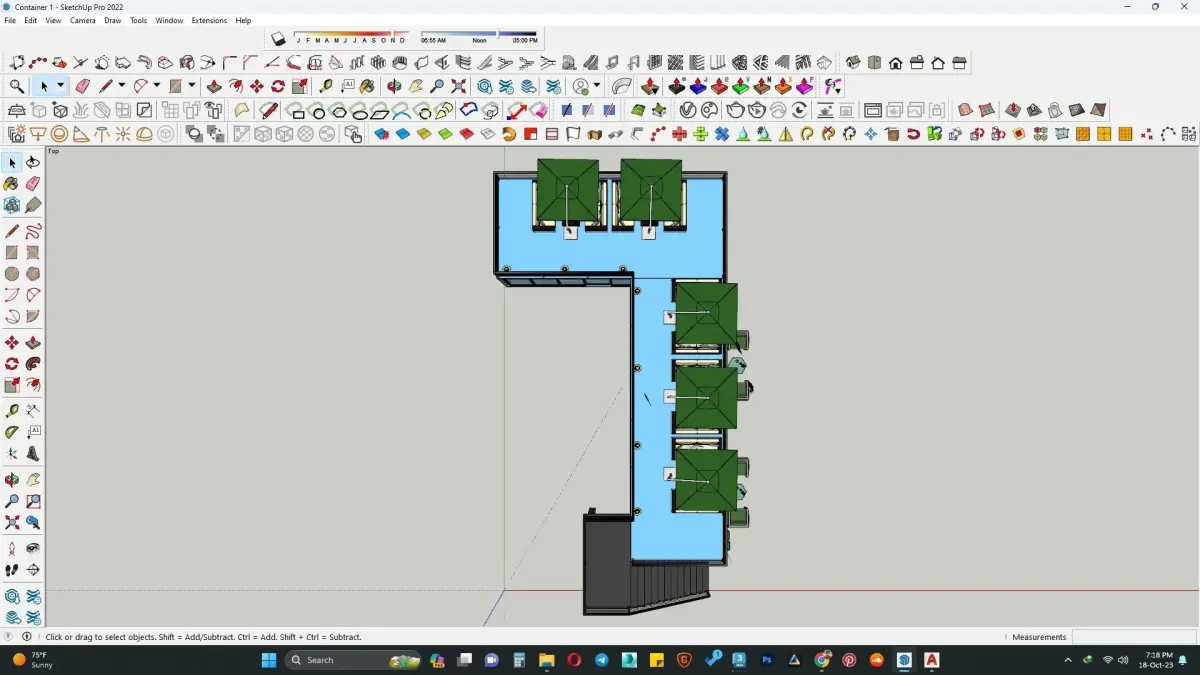Select the Move tool in left toolbar
The height and width of the screenshot is (675, 1200).
click(x=12, y=343)
